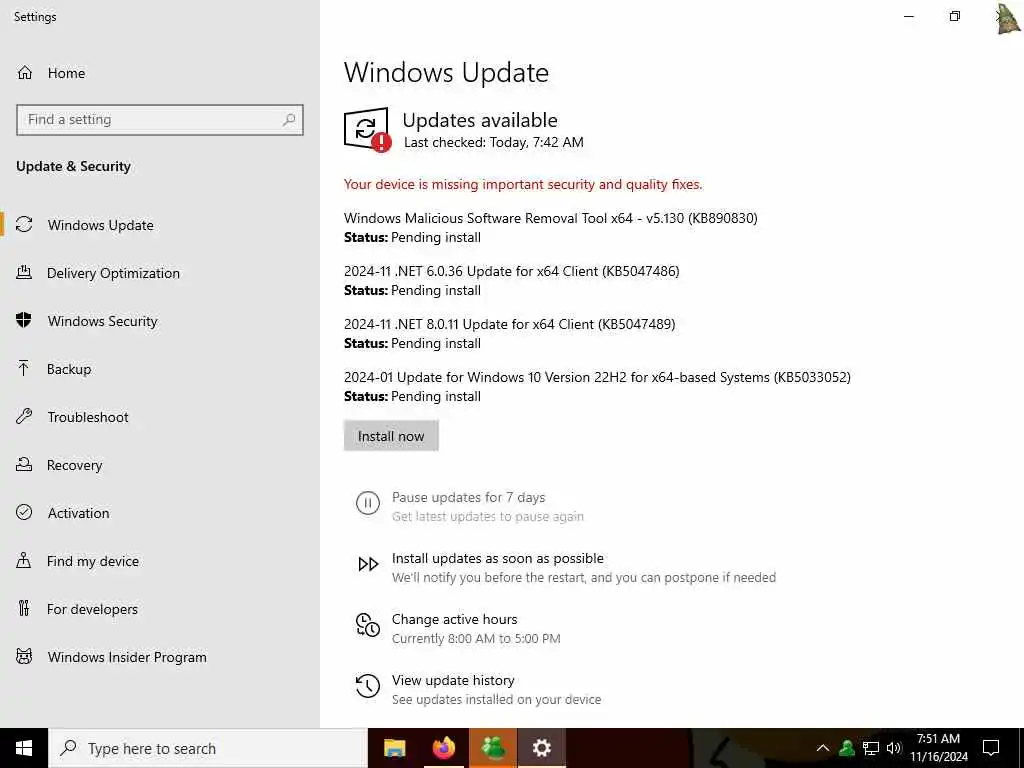
Task: Open the notification action center
Action: click(991, 748)
